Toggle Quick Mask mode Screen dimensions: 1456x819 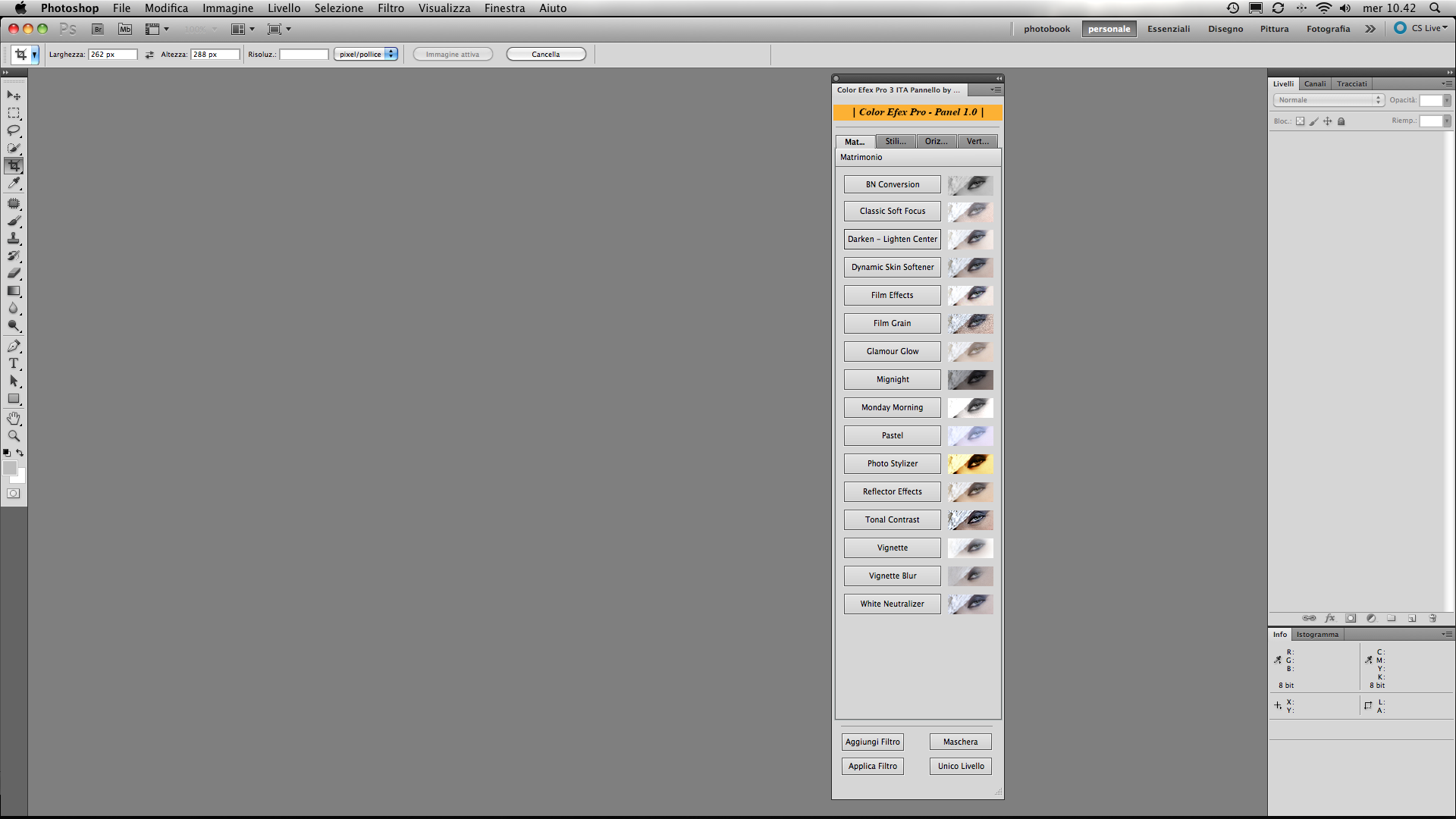(x=14, y=493)
